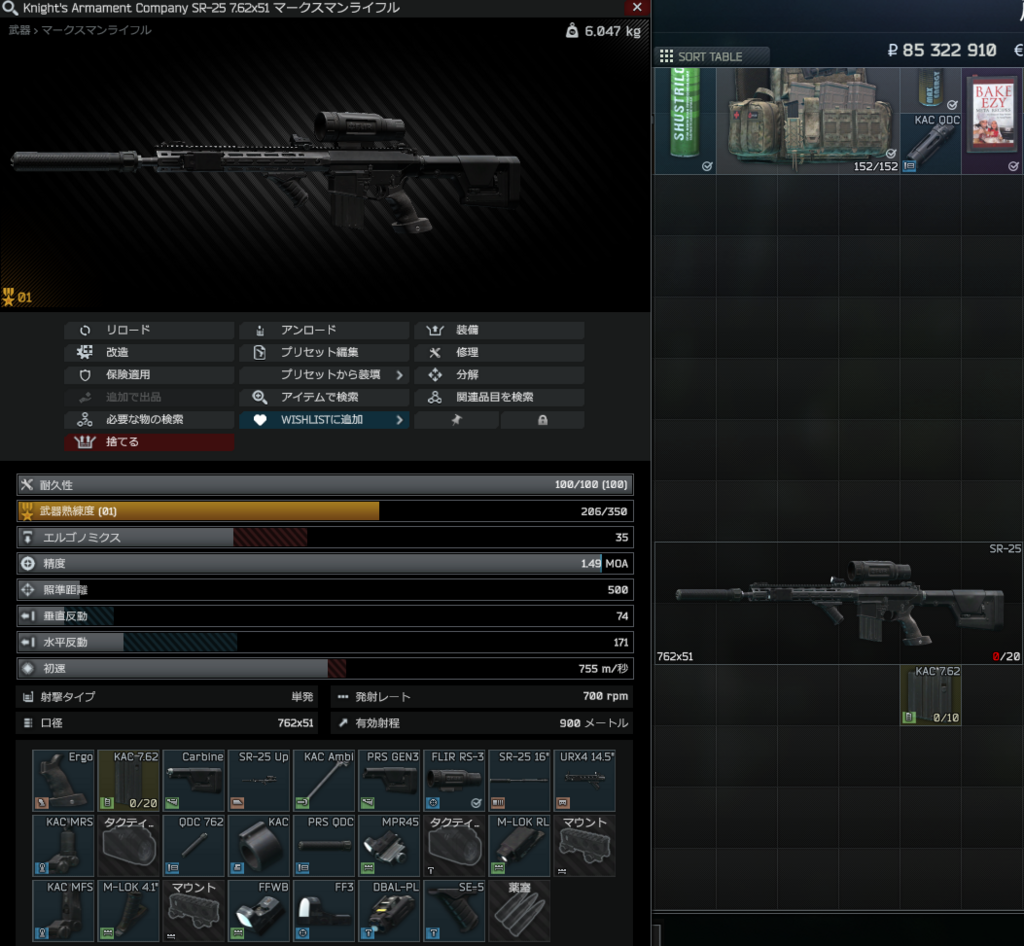
Task: Toggle the lock icon for this item
Action: pyautogui.click(x=542, y=420)
